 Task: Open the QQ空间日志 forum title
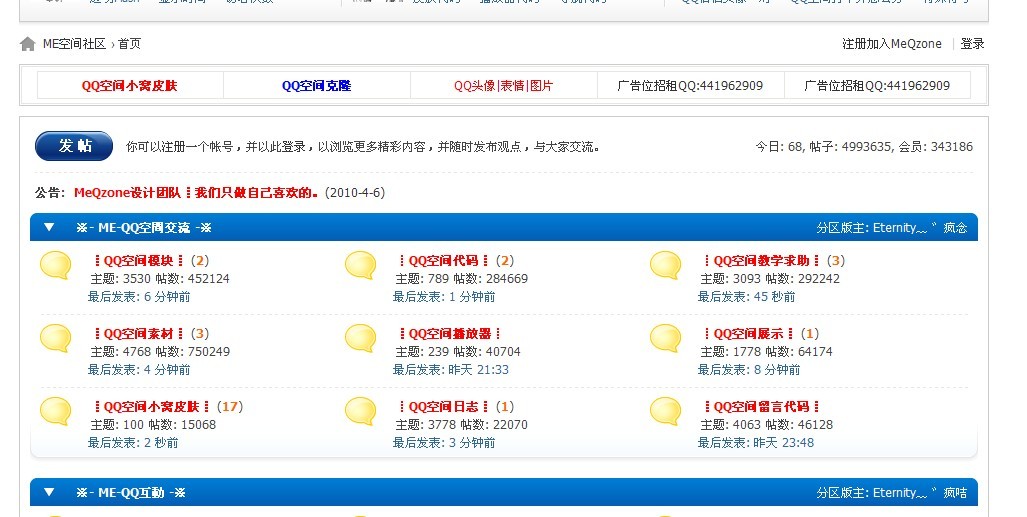point(443,407)
